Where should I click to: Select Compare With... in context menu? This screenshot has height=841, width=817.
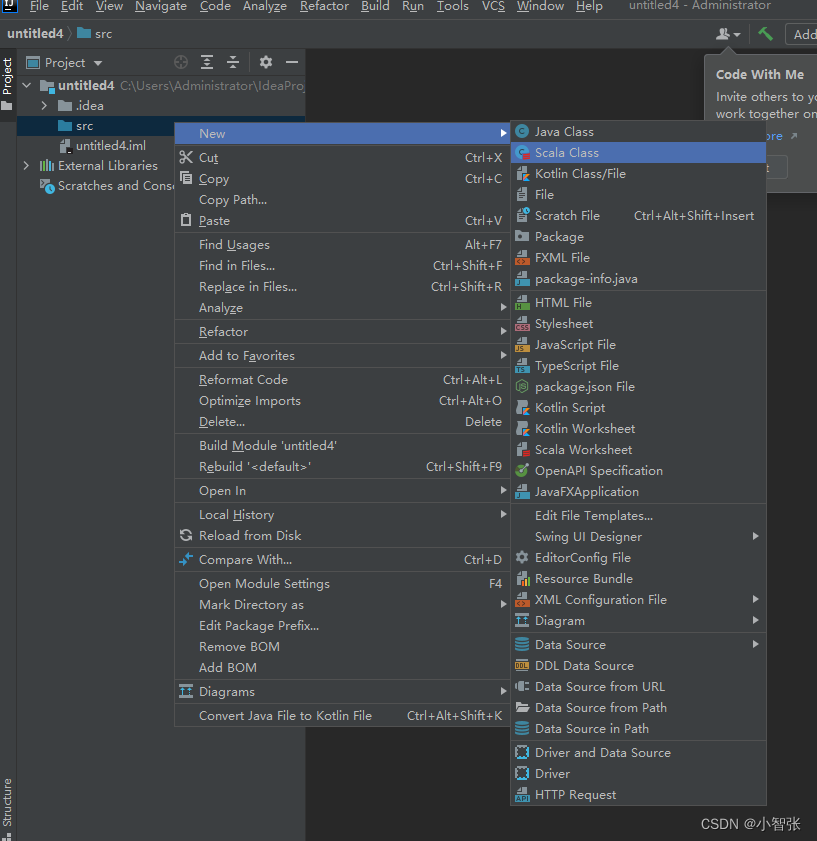pos(342,560)
